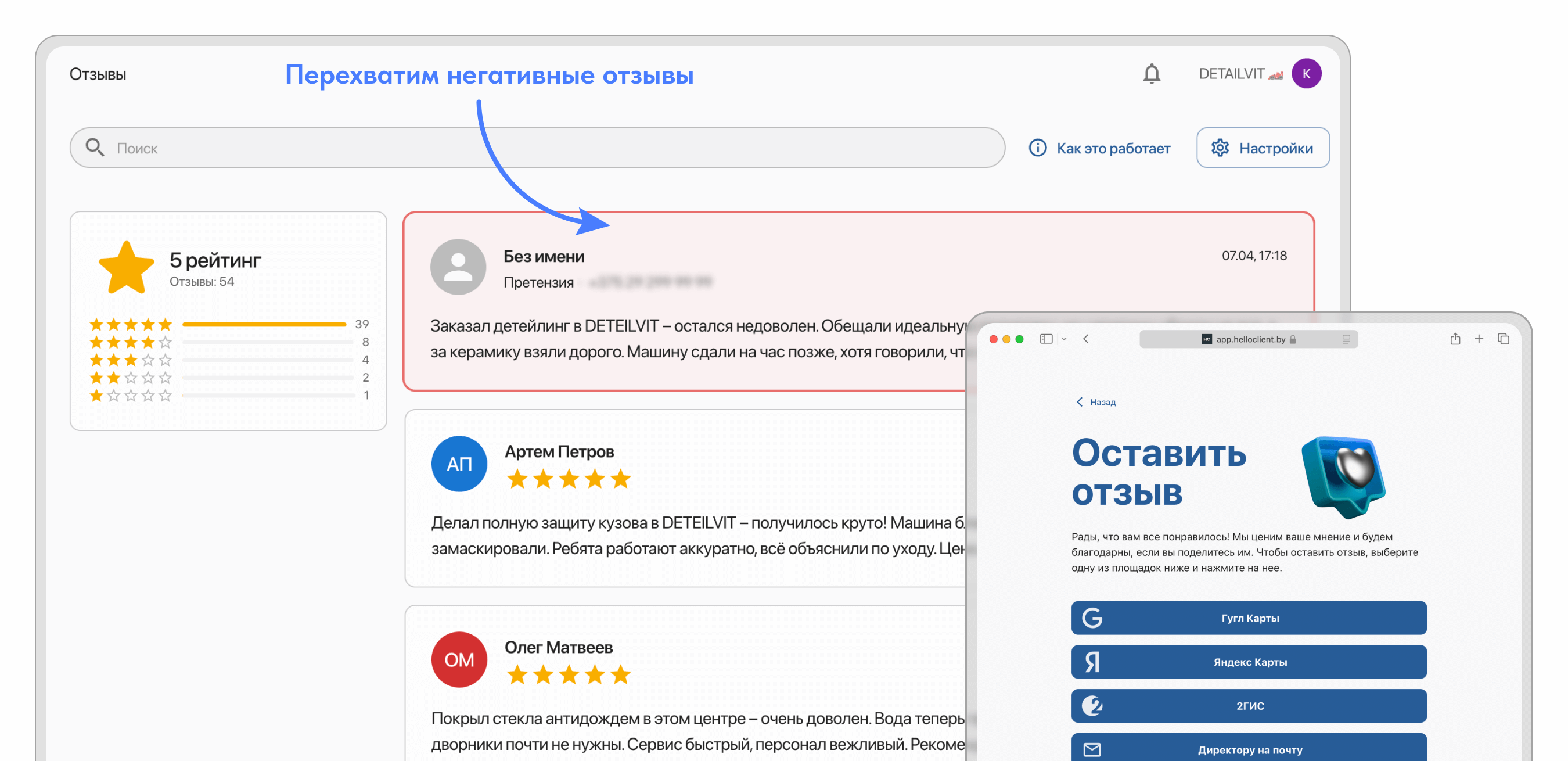Click the Как это работает link
1568x761 pixels.
point(1113,148)
